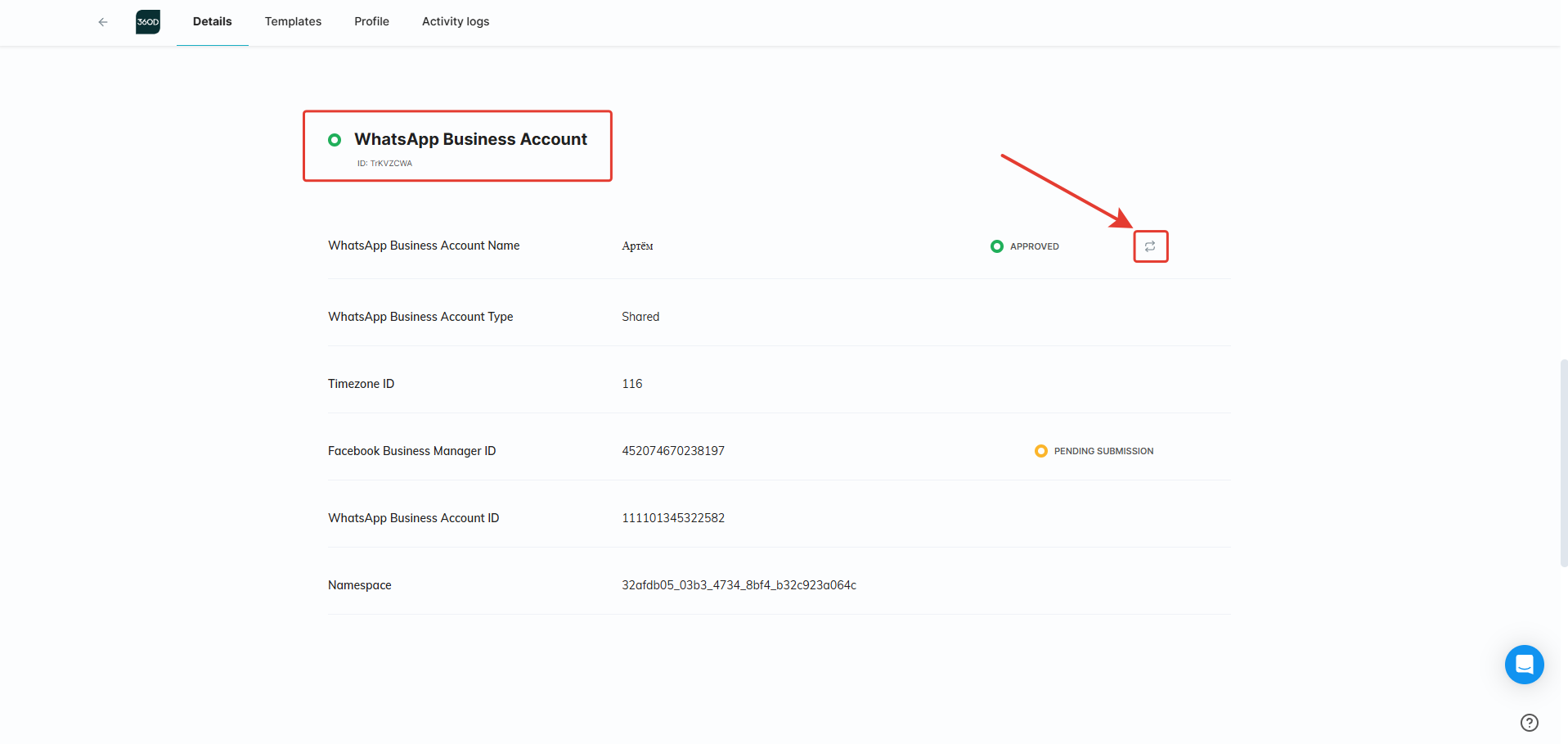Click green circle beside WhatsApp Business Account heading

pyautogui.click(x=335, y=140)
